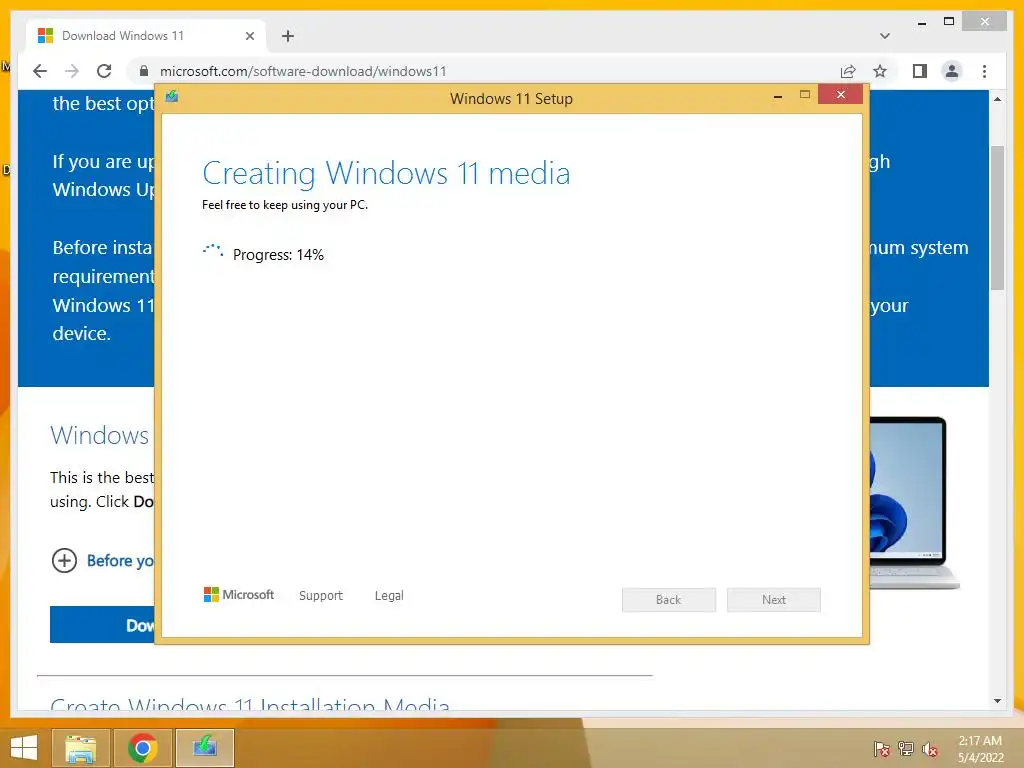Open File Explorer from taskbar
This screenshot has width=1024, height=768.
pos(80,748)
